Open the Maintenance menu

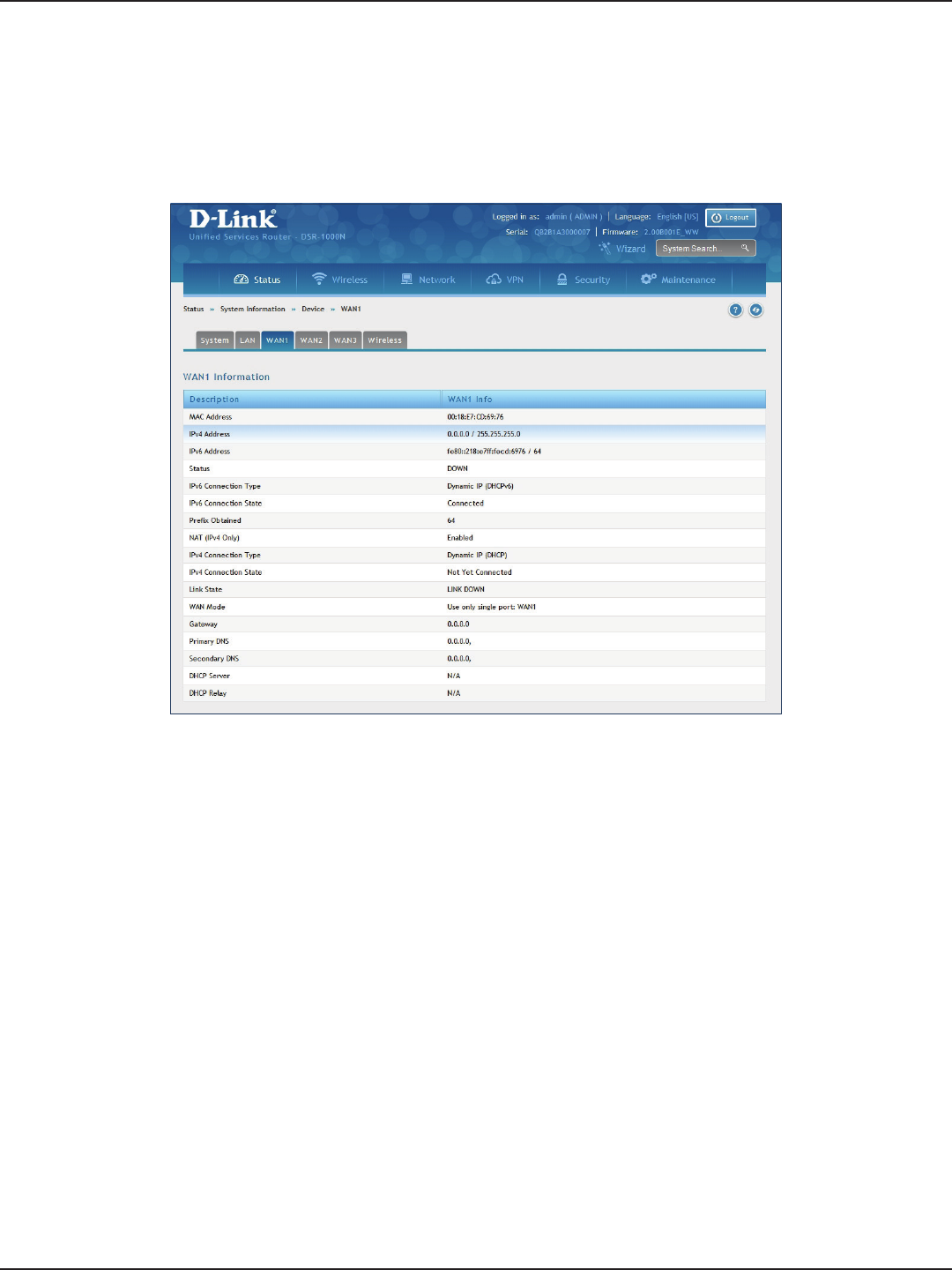click(678, 280)
